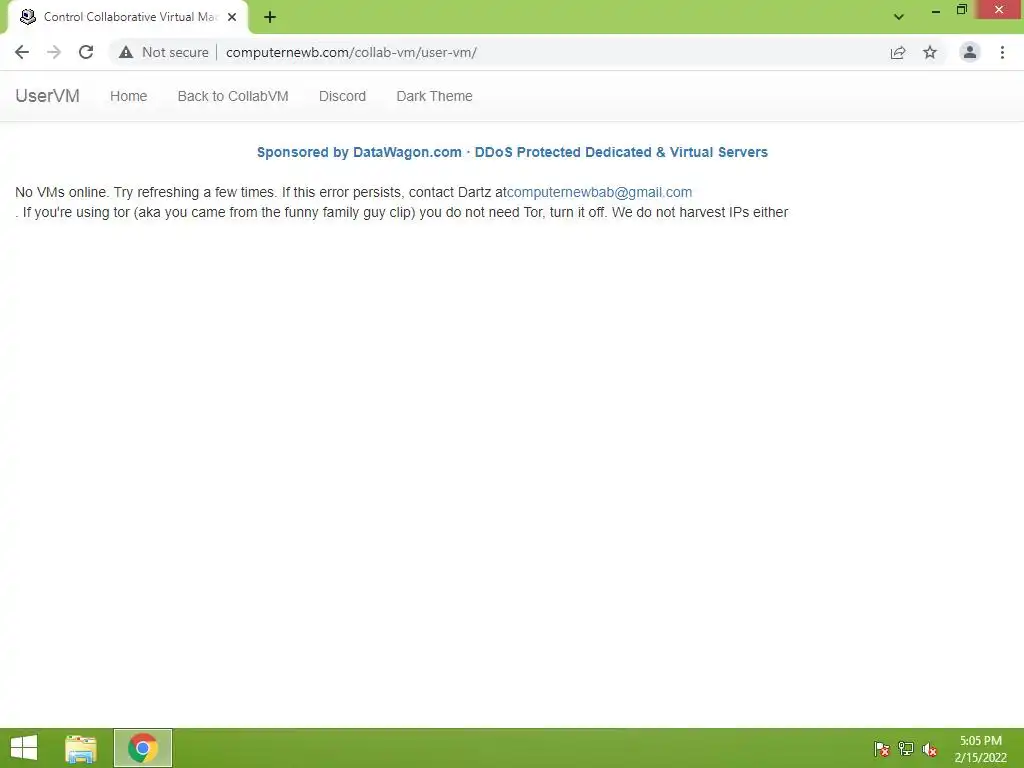Open the Discord navigation link
Viewport: 1024px width, 768px height.
(x=342, y=96)
